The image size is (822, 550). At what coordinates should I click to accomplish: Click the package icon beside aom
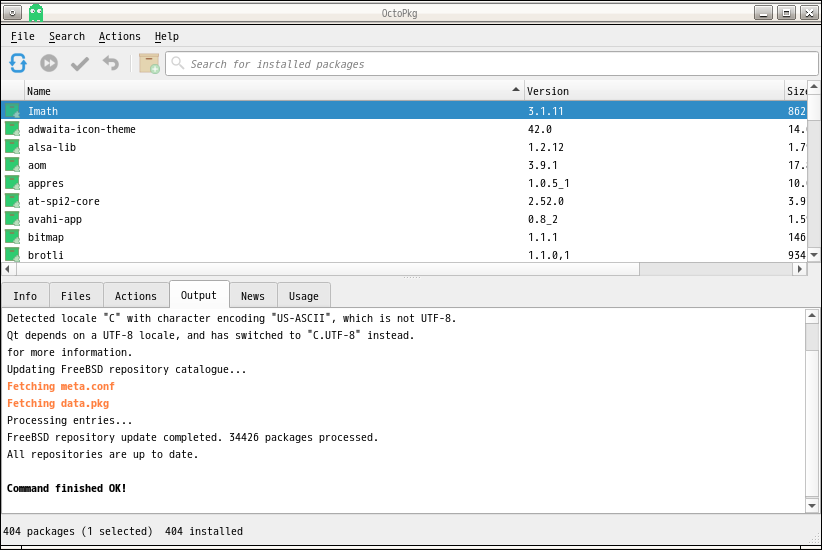13,165
